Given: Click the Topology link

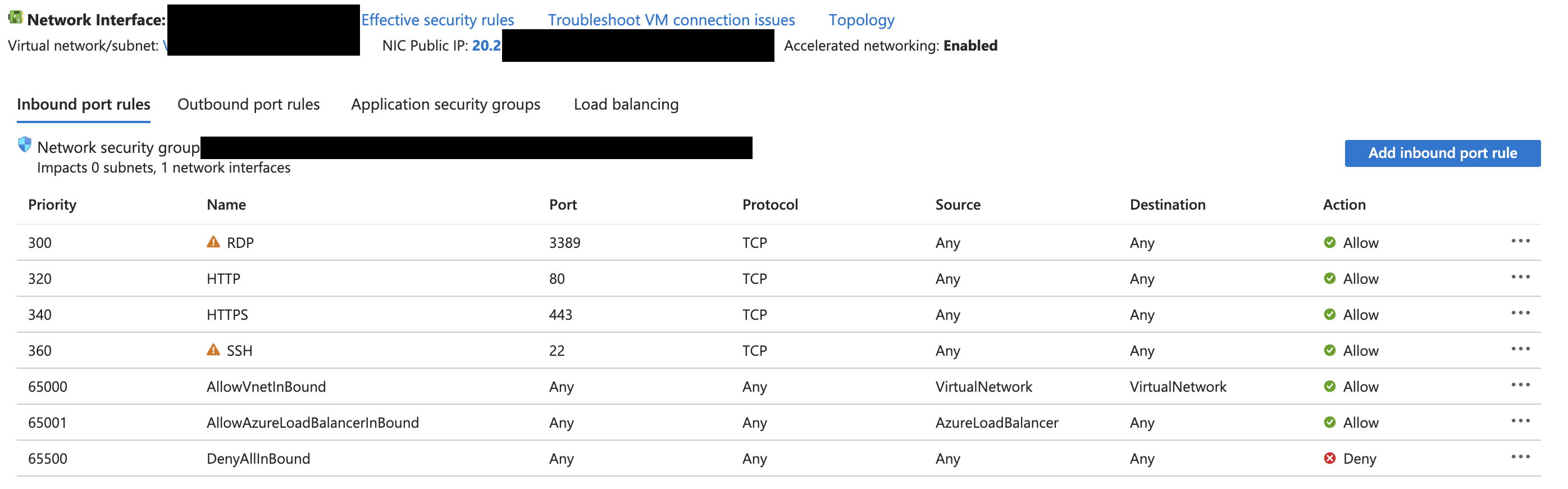Looking at the screenshot, I should pos(861,20).
